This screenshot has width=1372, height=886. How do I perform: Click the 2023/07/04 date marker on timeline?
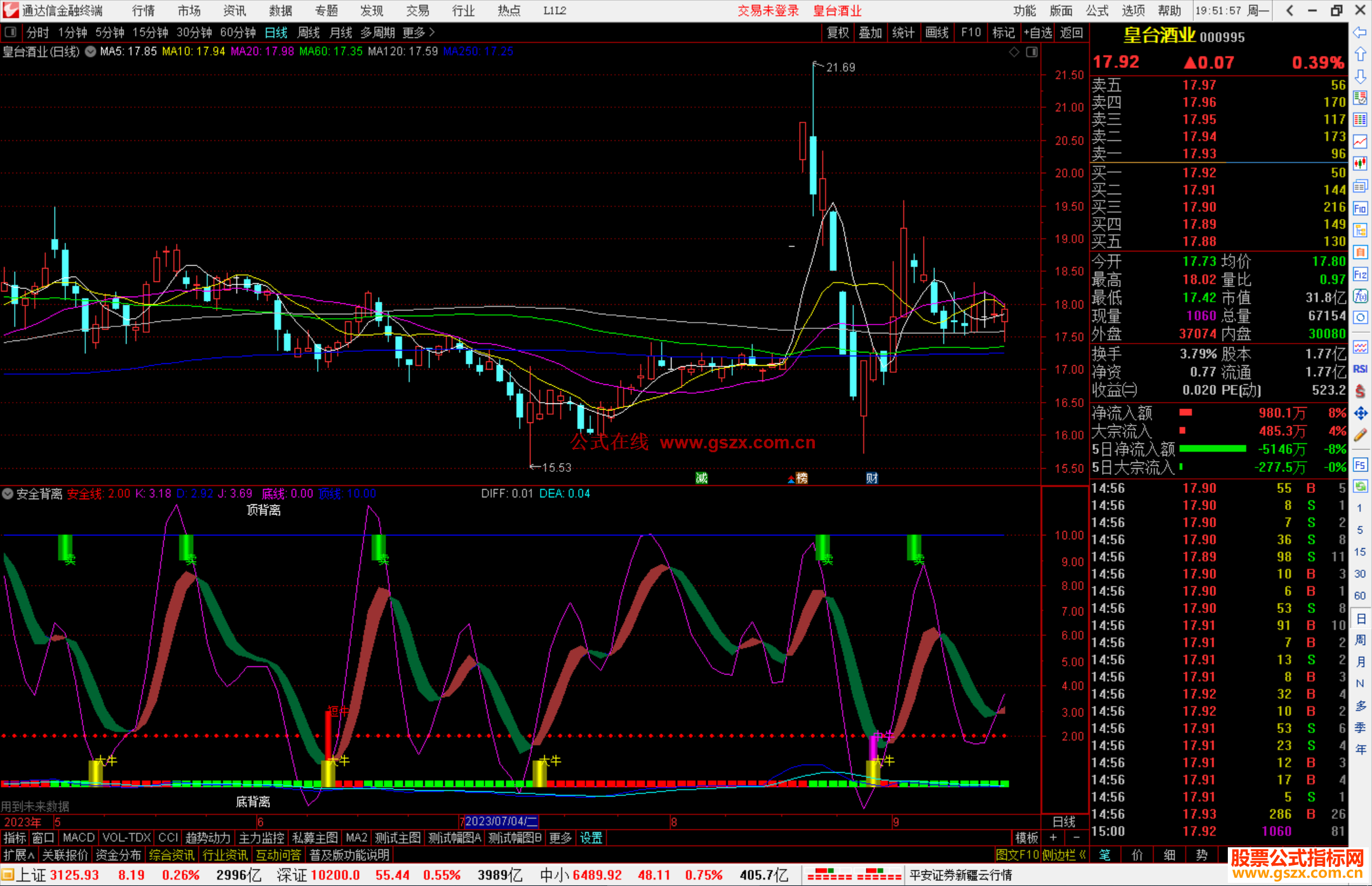tap(501, 821)
